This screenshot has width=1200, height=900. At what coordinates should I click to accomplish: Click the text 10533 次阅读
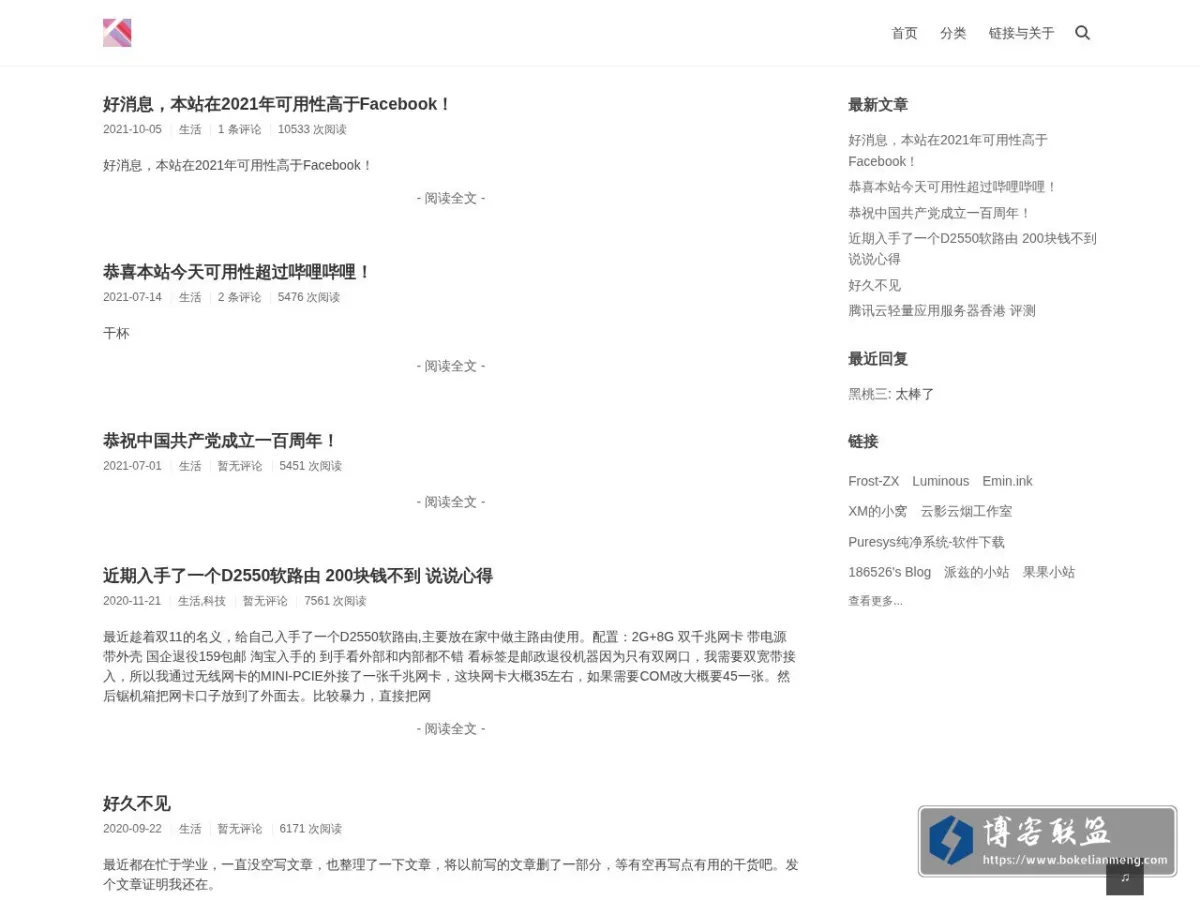coord(312,130)
